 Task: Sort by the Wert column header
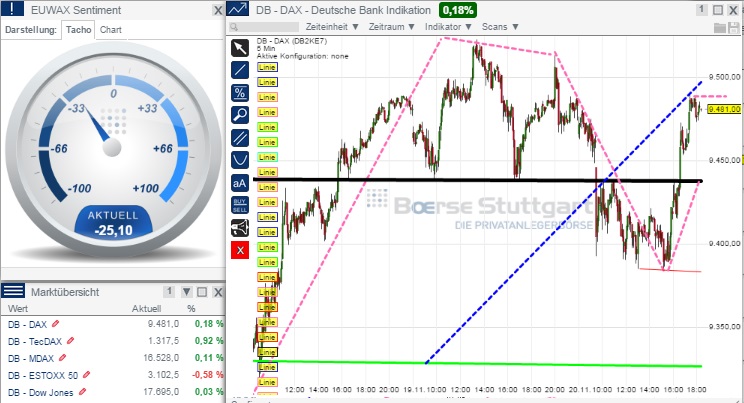[18, 309]
